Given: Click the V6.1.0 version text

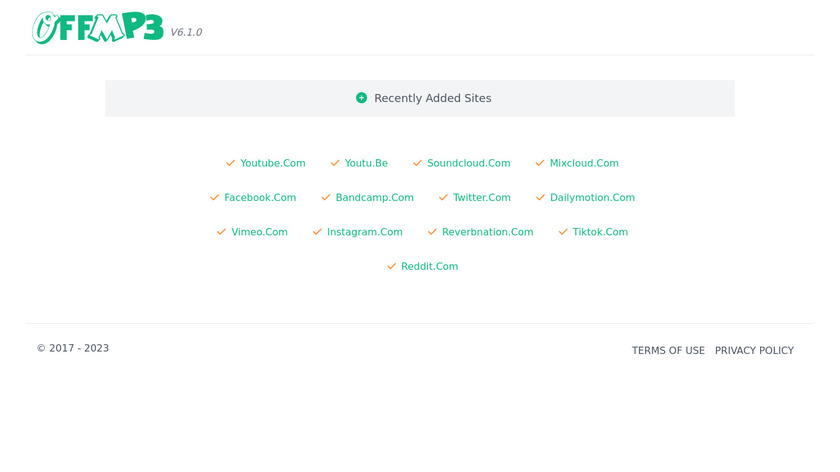Looking at the screenshot, I should pos(186,32).
